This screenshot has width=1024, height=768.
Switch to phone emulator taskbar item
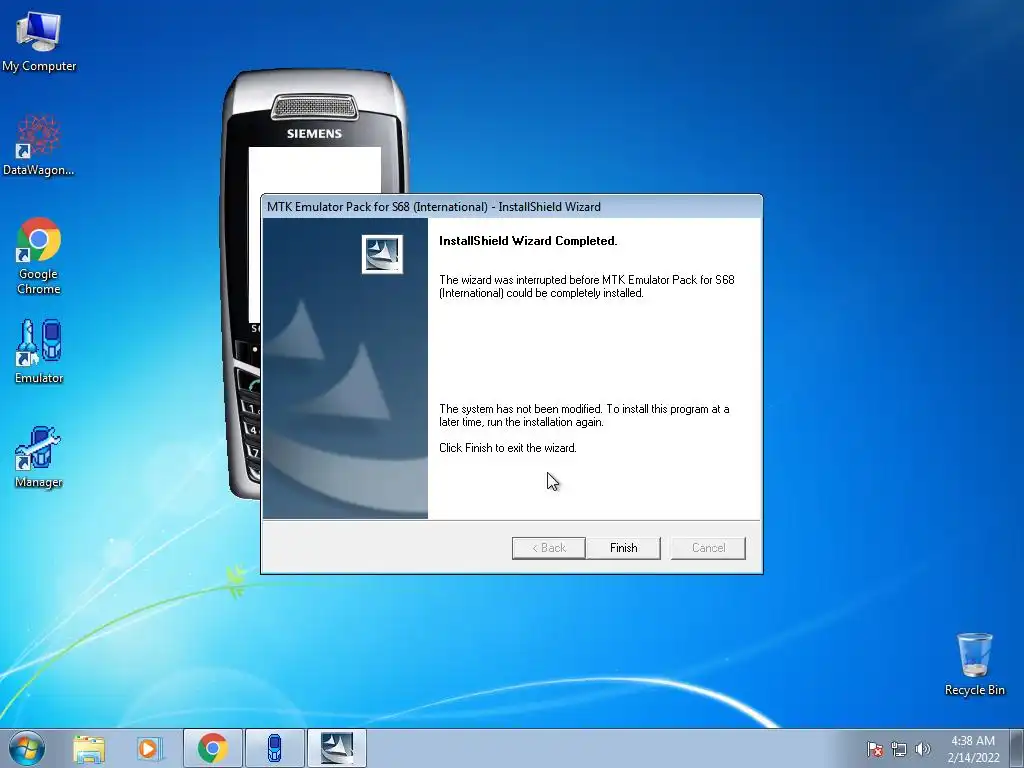coord(274,748)
